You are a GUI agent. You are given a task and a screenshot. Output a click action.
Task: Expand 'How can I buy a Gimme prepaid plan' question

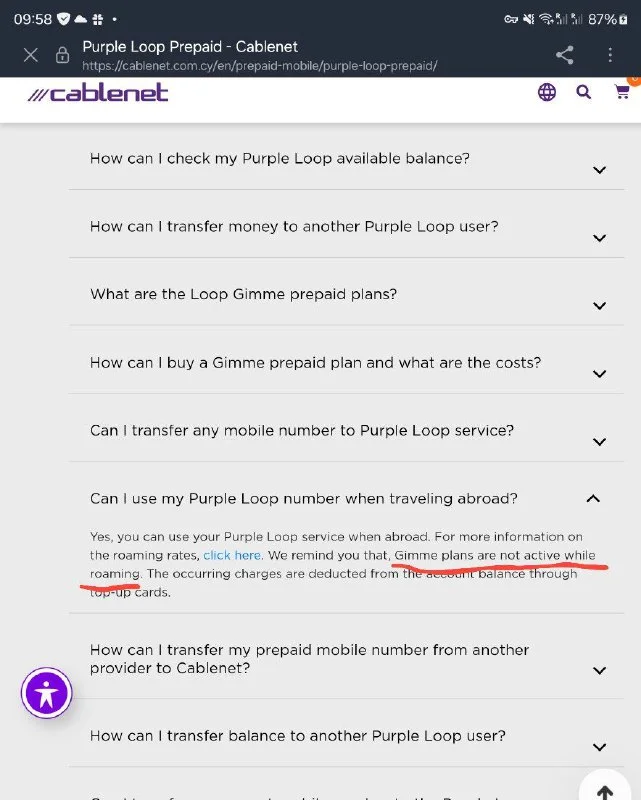point(599,373)
